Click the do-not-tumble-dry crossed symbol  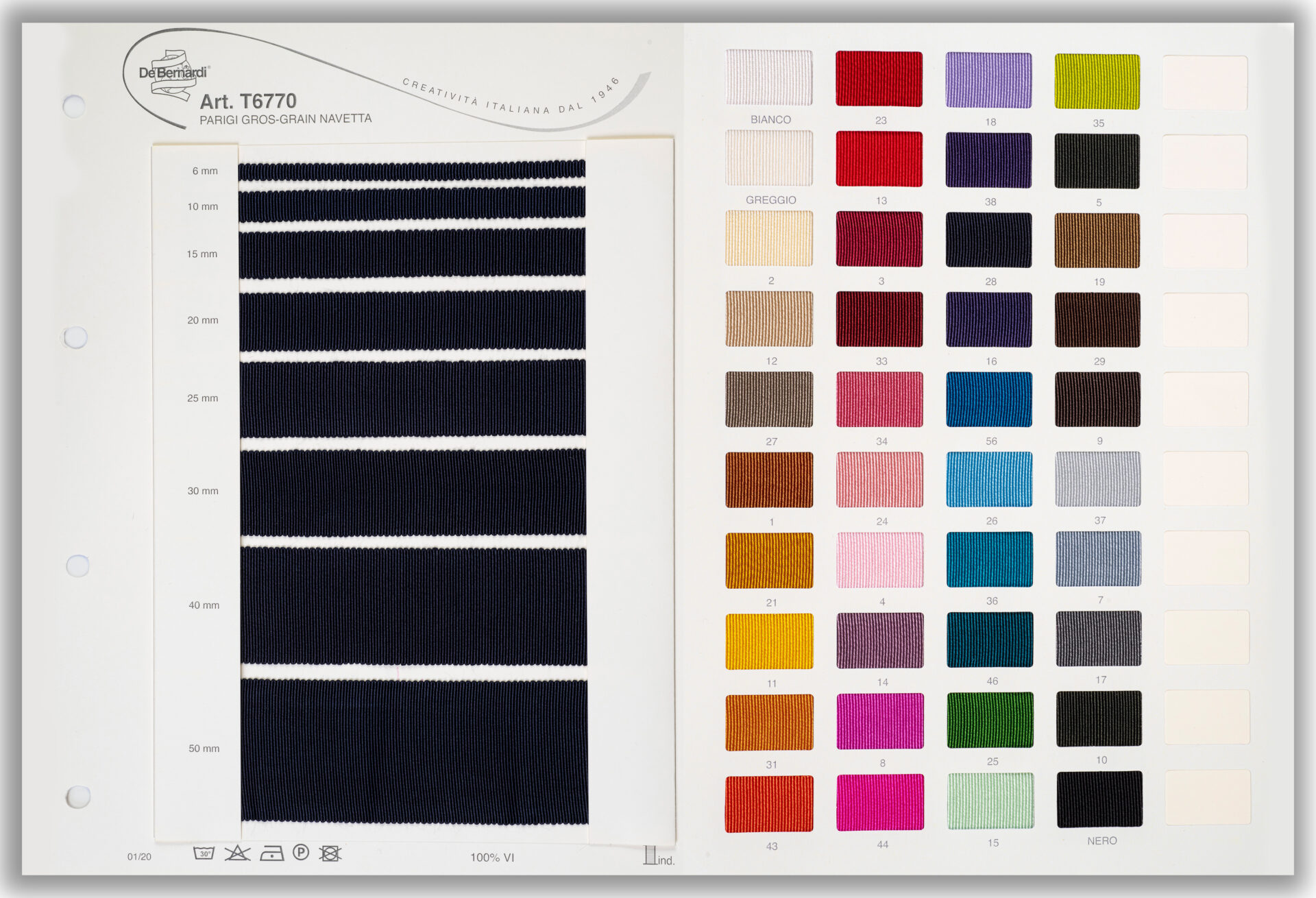point(330,853)
